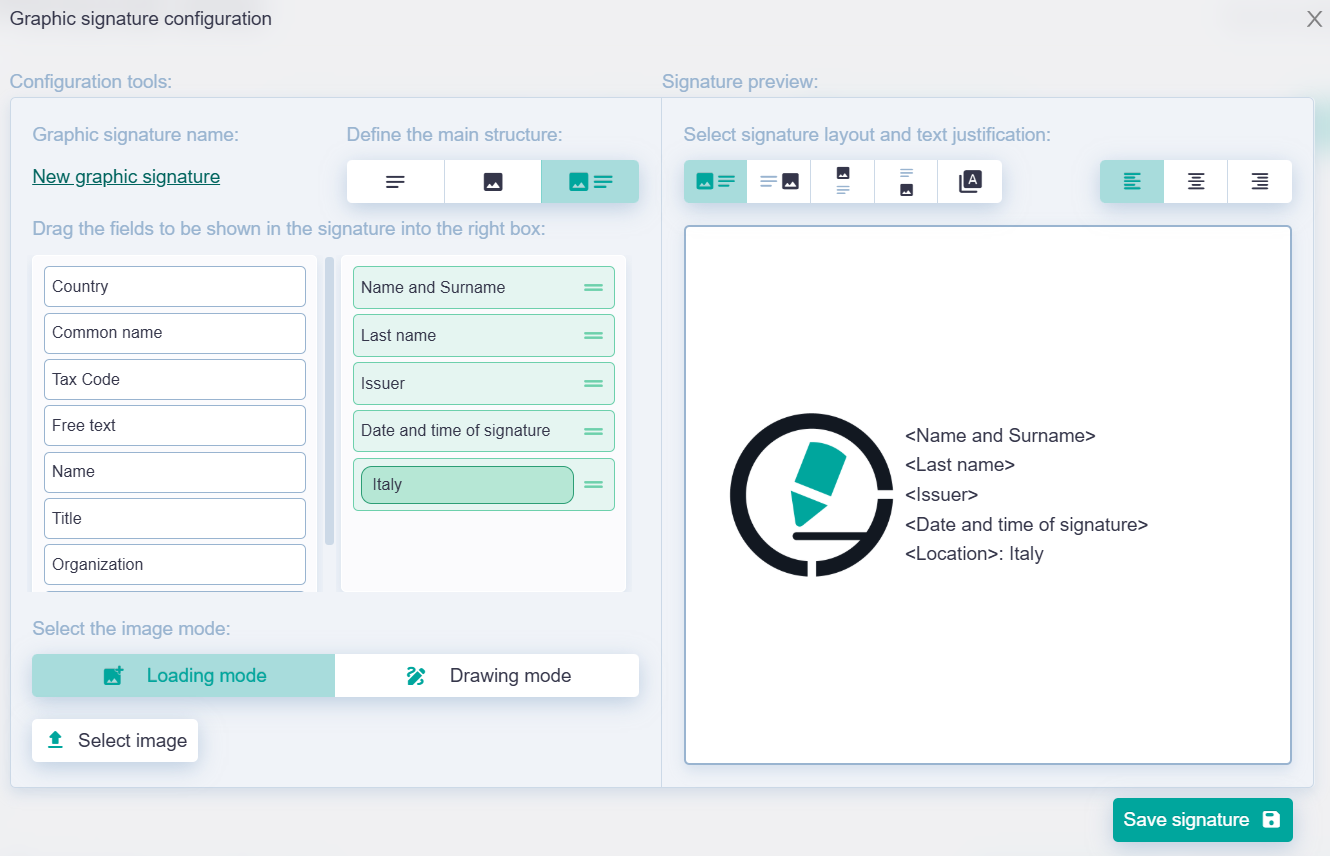Click the Tax Code field item
The width and height of the screenshot is (1330, 856).
[x=175, y=380]
